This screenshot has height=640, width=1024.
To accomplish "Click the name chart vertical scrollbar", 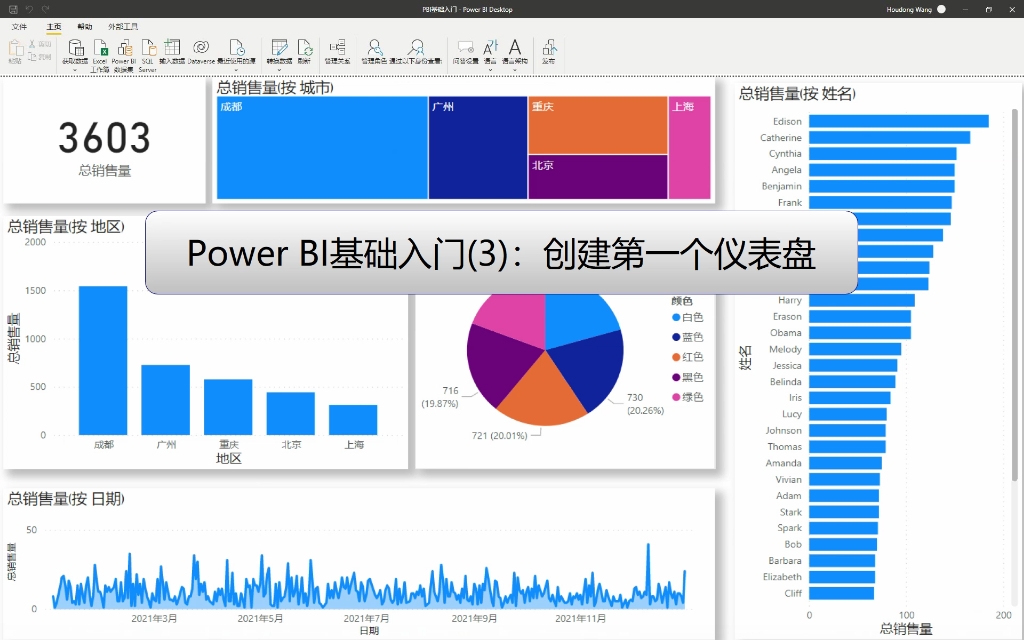I will point(1014,294).
